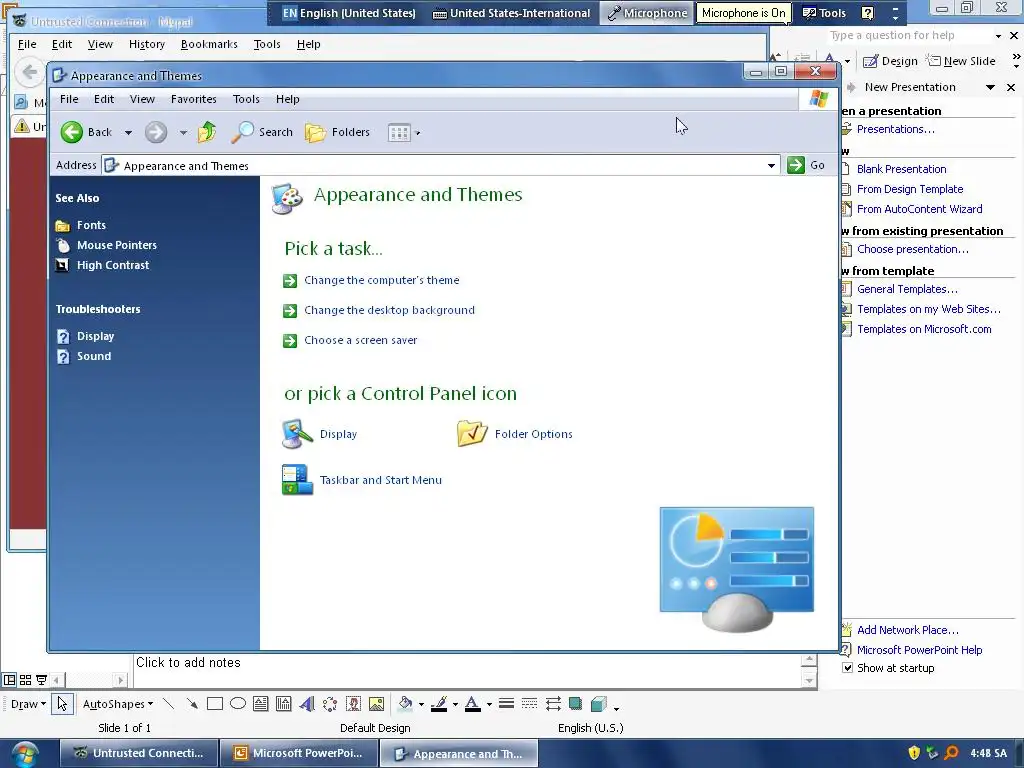This screenshot has width=1024, height=768.
Task: Expand the Font Color dropdown arrow
Action: (489, 705)
